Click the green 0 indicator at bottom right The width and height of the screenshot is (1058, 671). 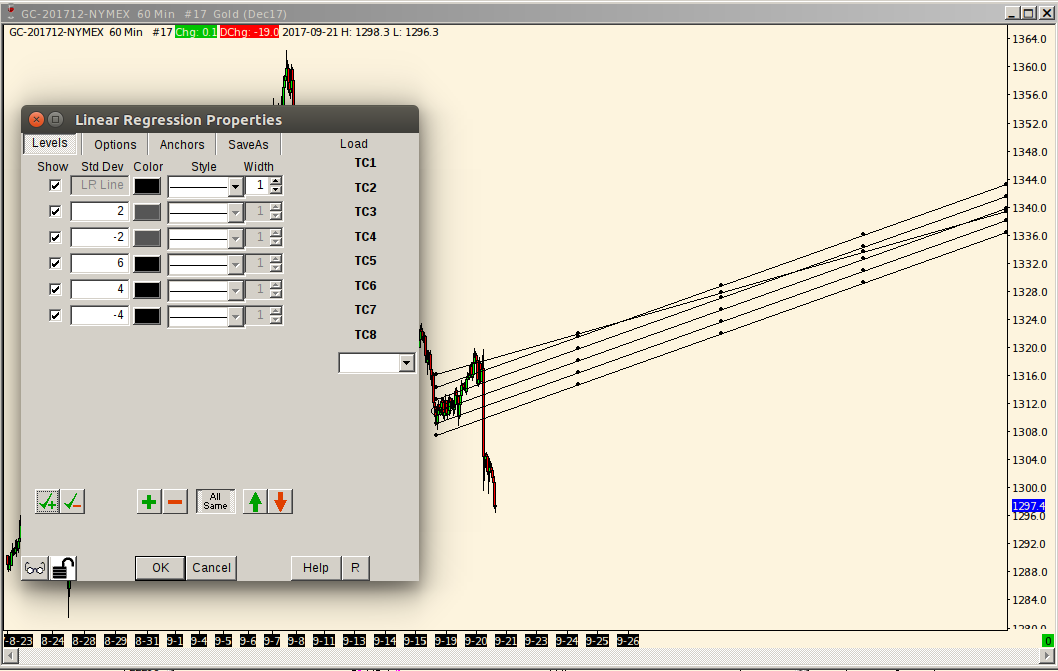point(1047,641)
